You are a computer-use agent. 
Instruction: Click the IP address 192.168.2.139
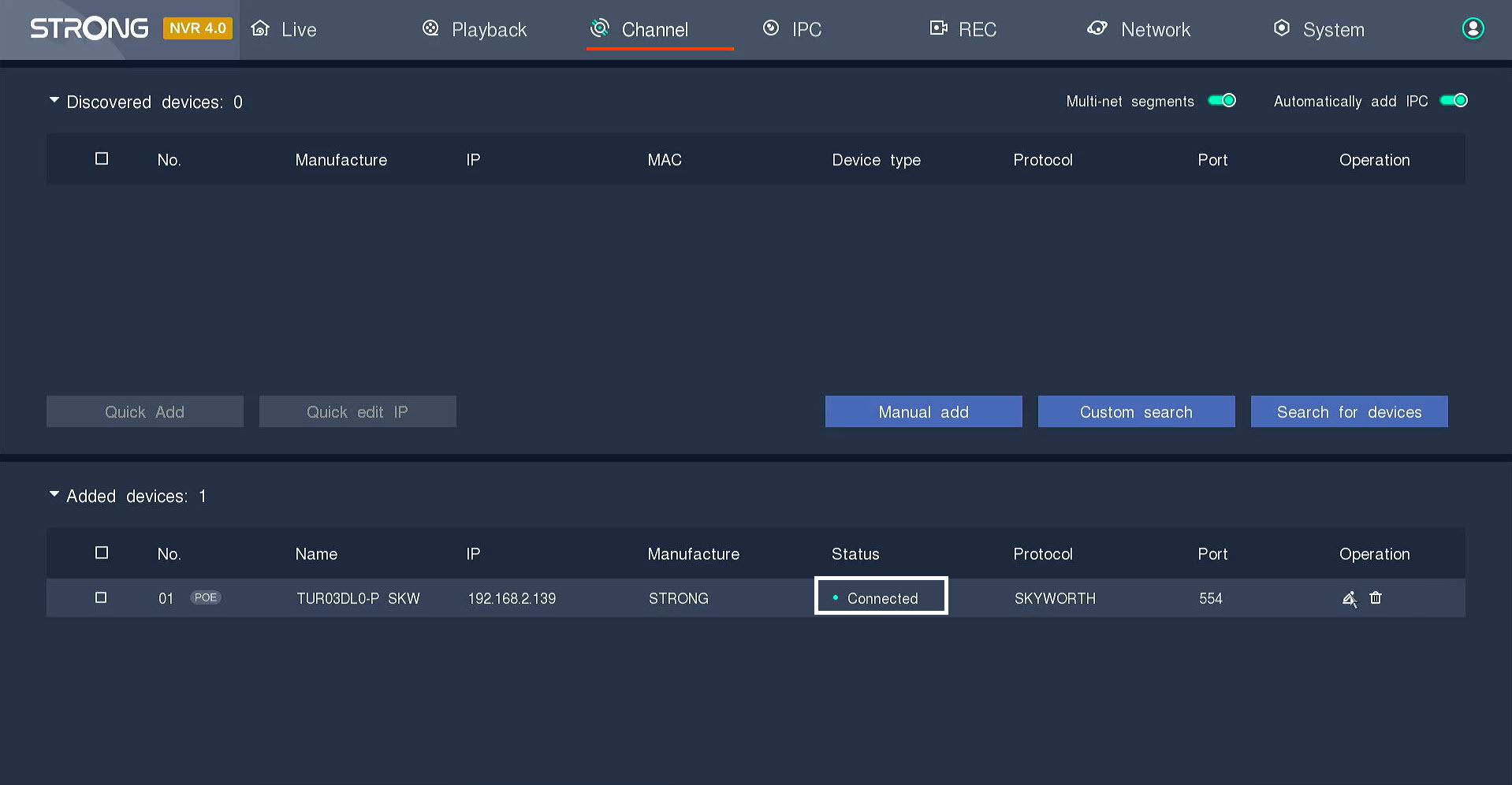coord(512,598)
